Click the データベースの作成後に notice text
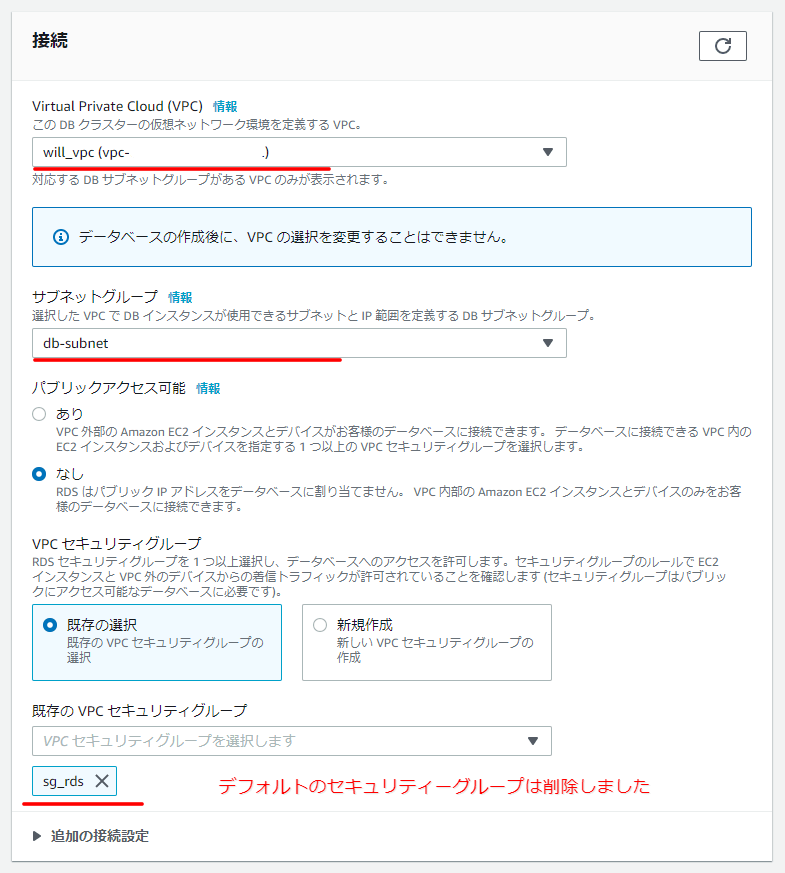This screenshot has height=873, width=785. click(x=293, y=237)
